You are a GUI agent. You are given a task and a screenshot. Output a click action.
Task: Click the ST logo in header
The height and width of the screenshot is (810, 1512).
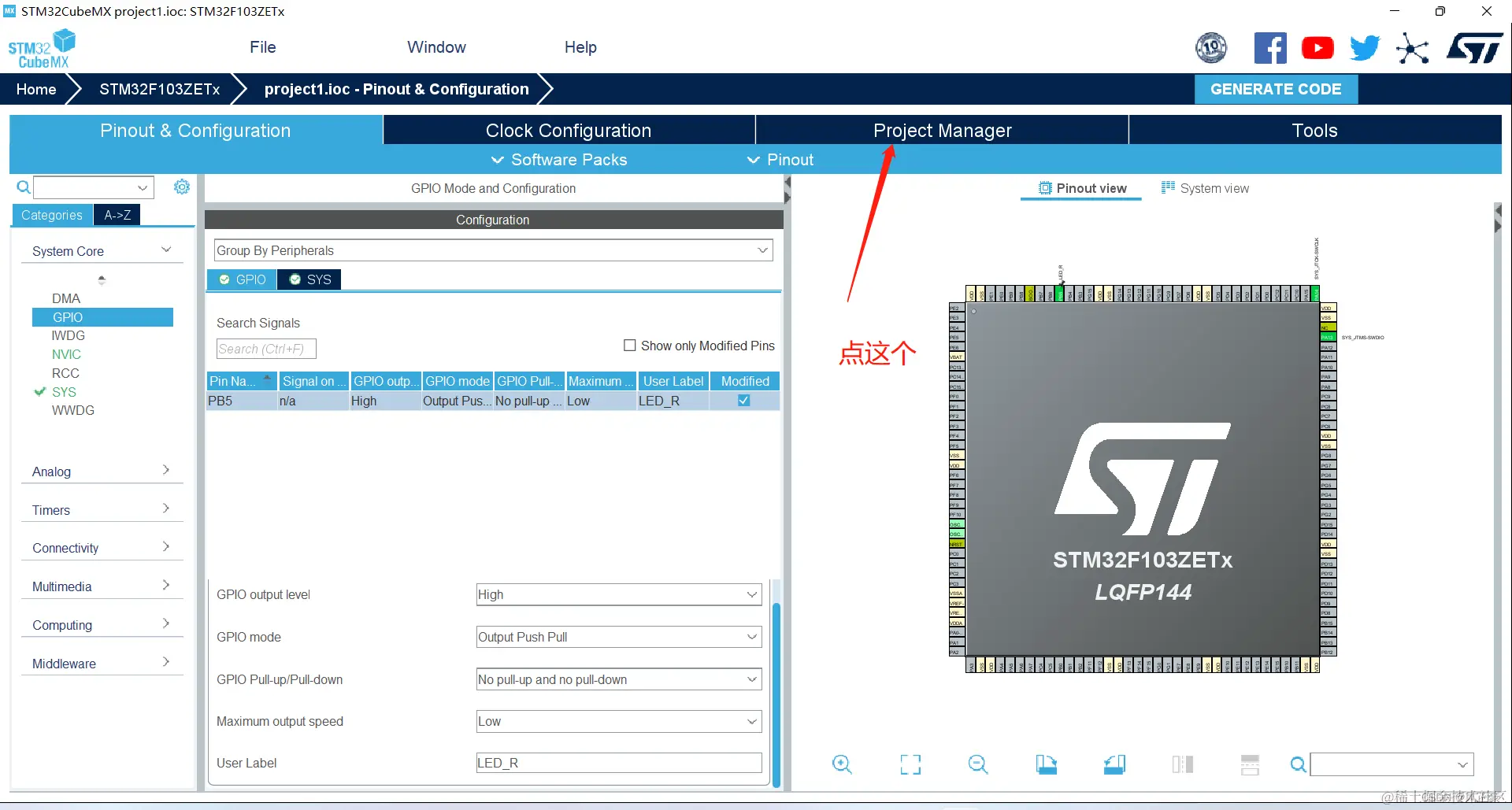pos(1475,48)
